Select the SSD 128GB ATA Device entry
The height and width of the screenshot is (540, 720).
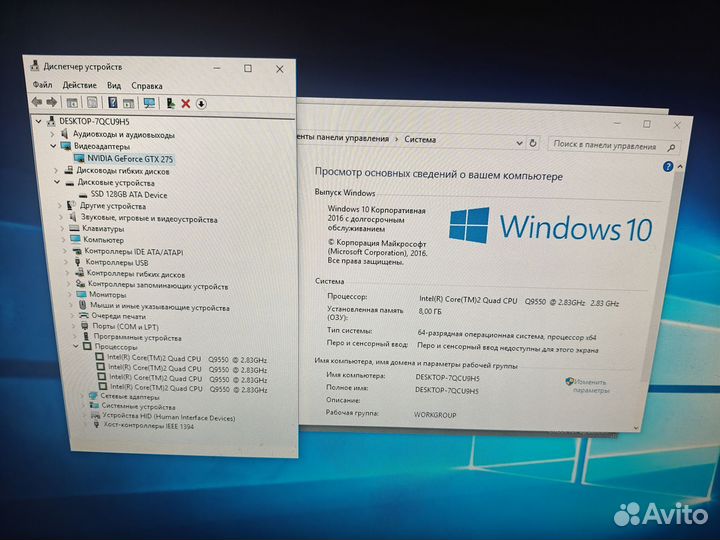pyautogui.click(x=129, y=194)
